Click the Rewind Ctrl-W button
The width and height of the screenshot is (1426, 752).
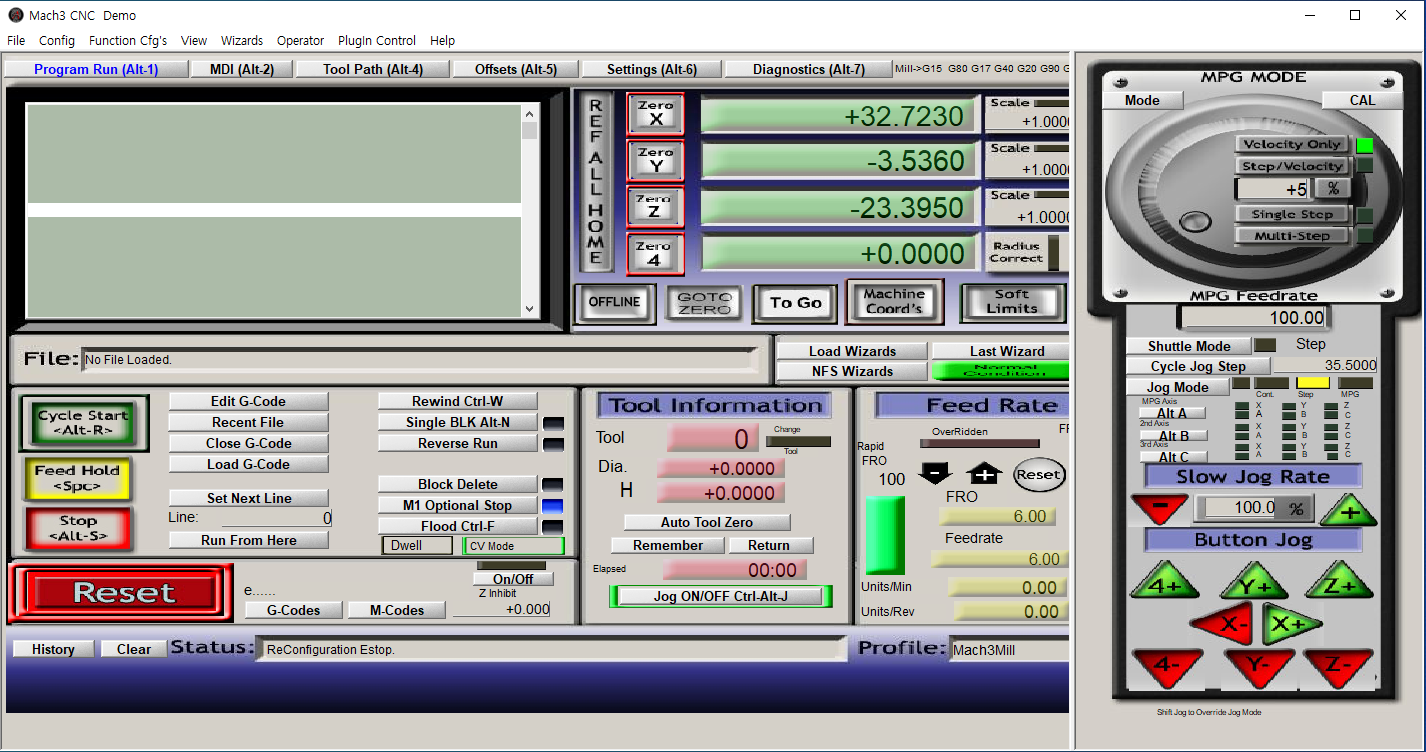click(457, 401)
